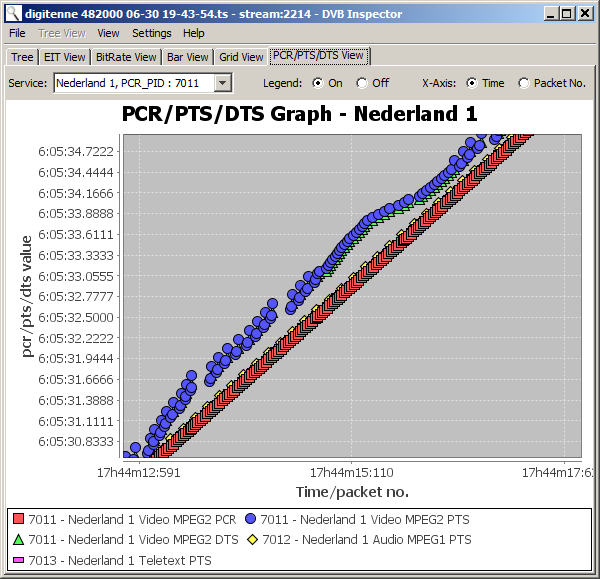Open the Settings menu

click(x=151, y=33)
